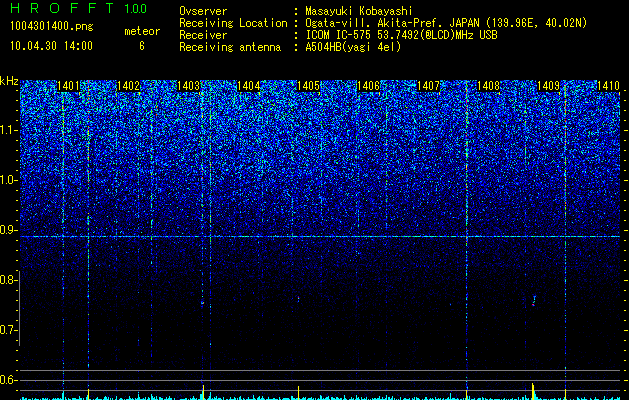Click the 0.7 frequency axis label
The width and height of the screenshot is (629, 400).
pyautogui.click(x=7, y=330)
